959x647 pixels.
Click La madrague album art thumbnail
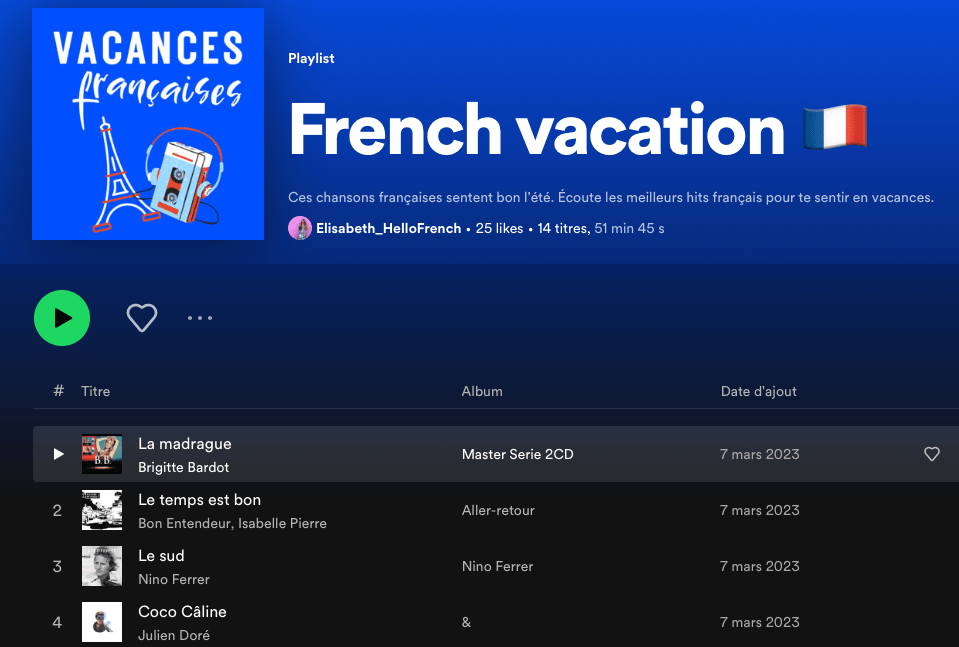(x=102, y=454)
